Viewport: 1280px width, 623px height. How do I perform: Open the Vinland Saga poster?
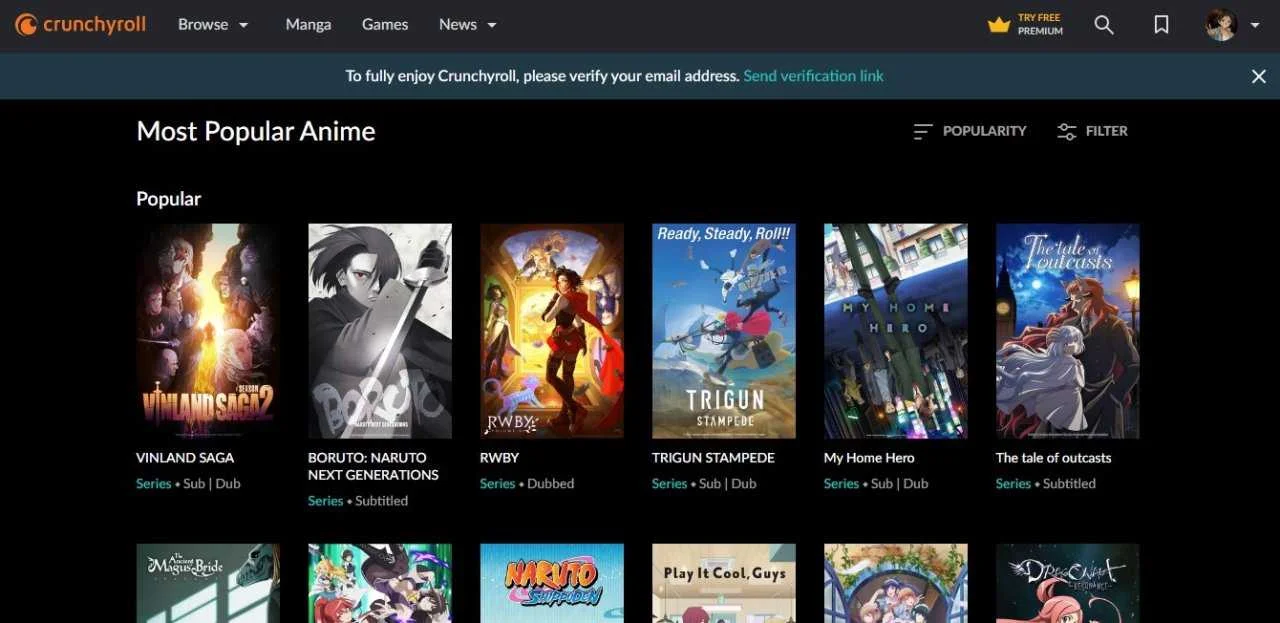(x=208, y=331)
